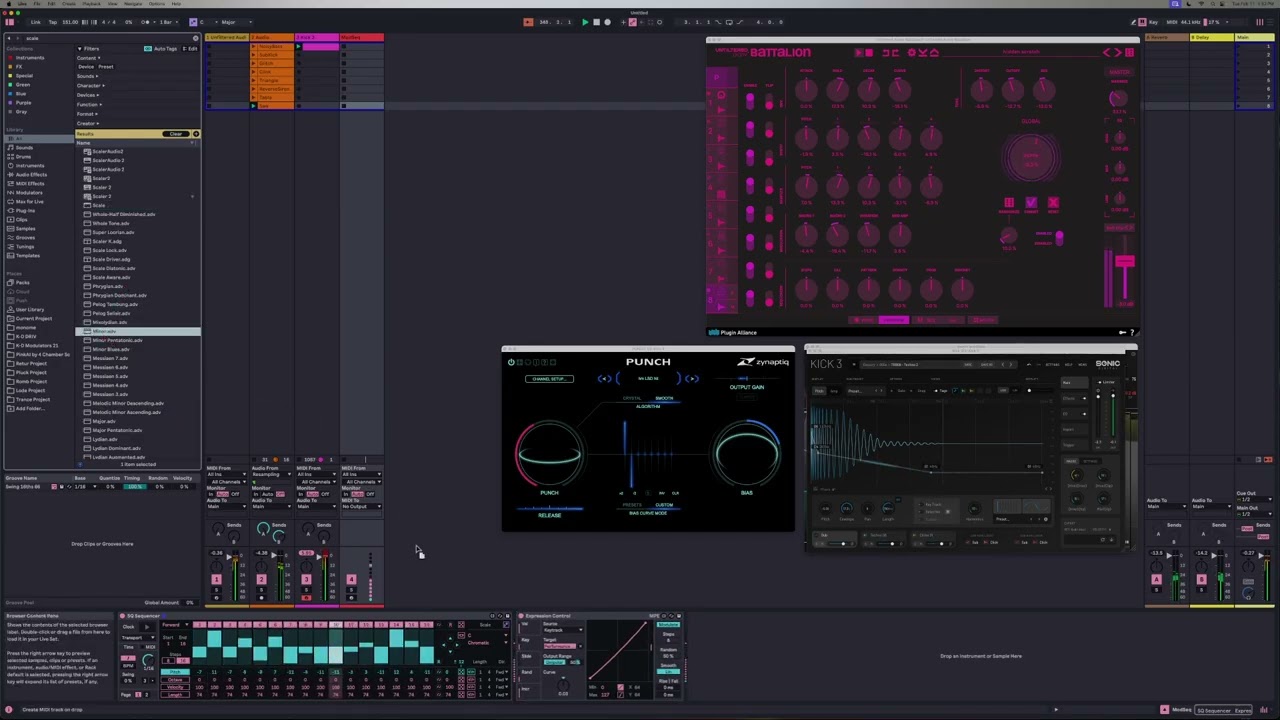Expand the Character filter group

click(x=90, y=85)
